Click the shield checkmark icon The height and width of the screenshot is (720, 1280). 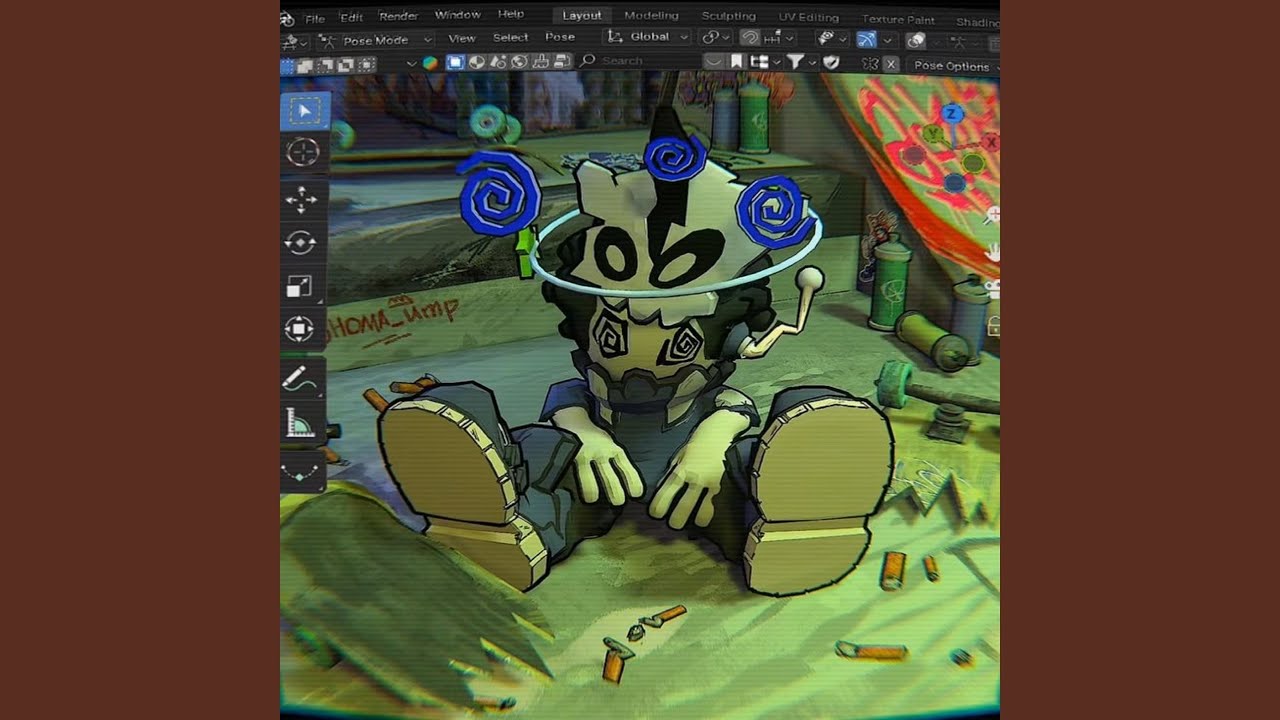click(831, 62)
